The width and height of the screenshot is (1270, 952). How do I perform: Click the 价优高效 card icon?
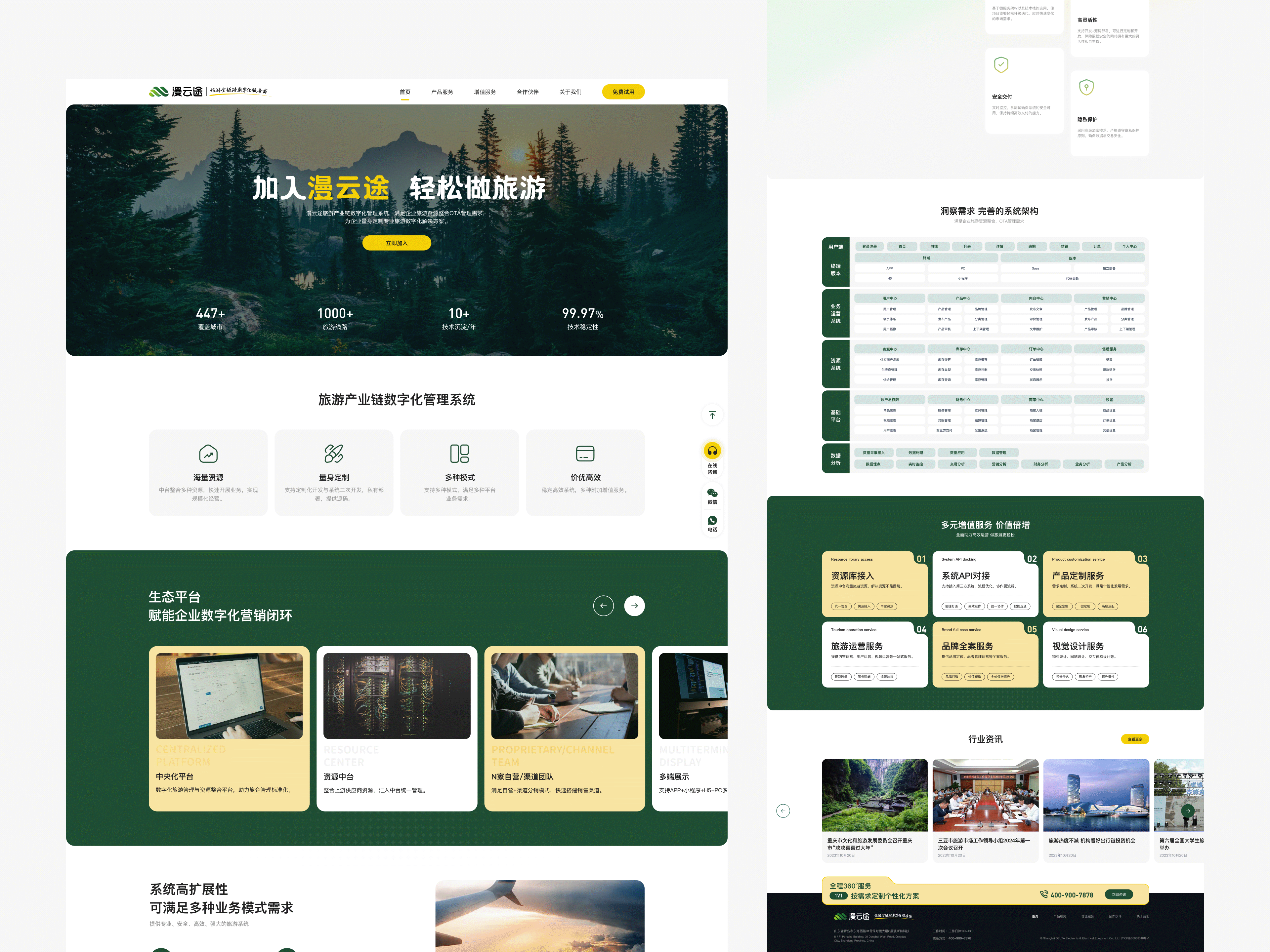pyautogui.click(x=585, y=453)
